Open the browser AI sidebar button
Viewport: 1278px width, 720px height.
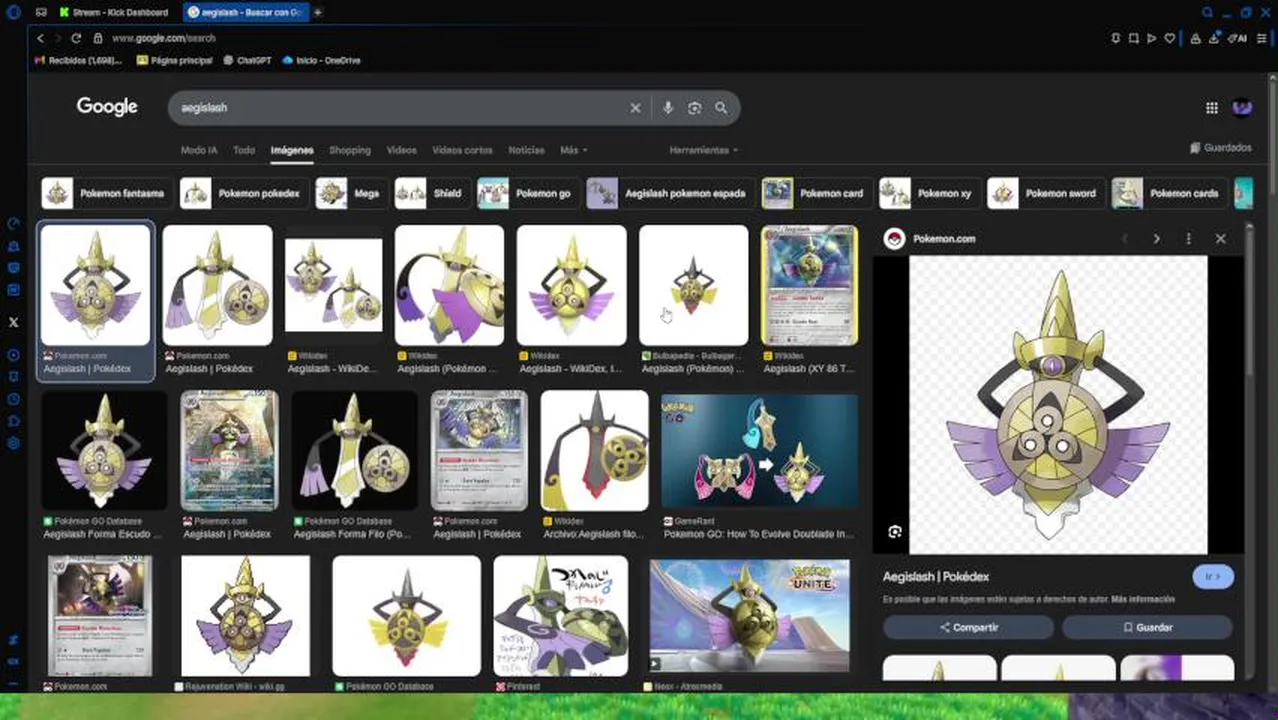pyautogui.click(x=1237, y=38)
